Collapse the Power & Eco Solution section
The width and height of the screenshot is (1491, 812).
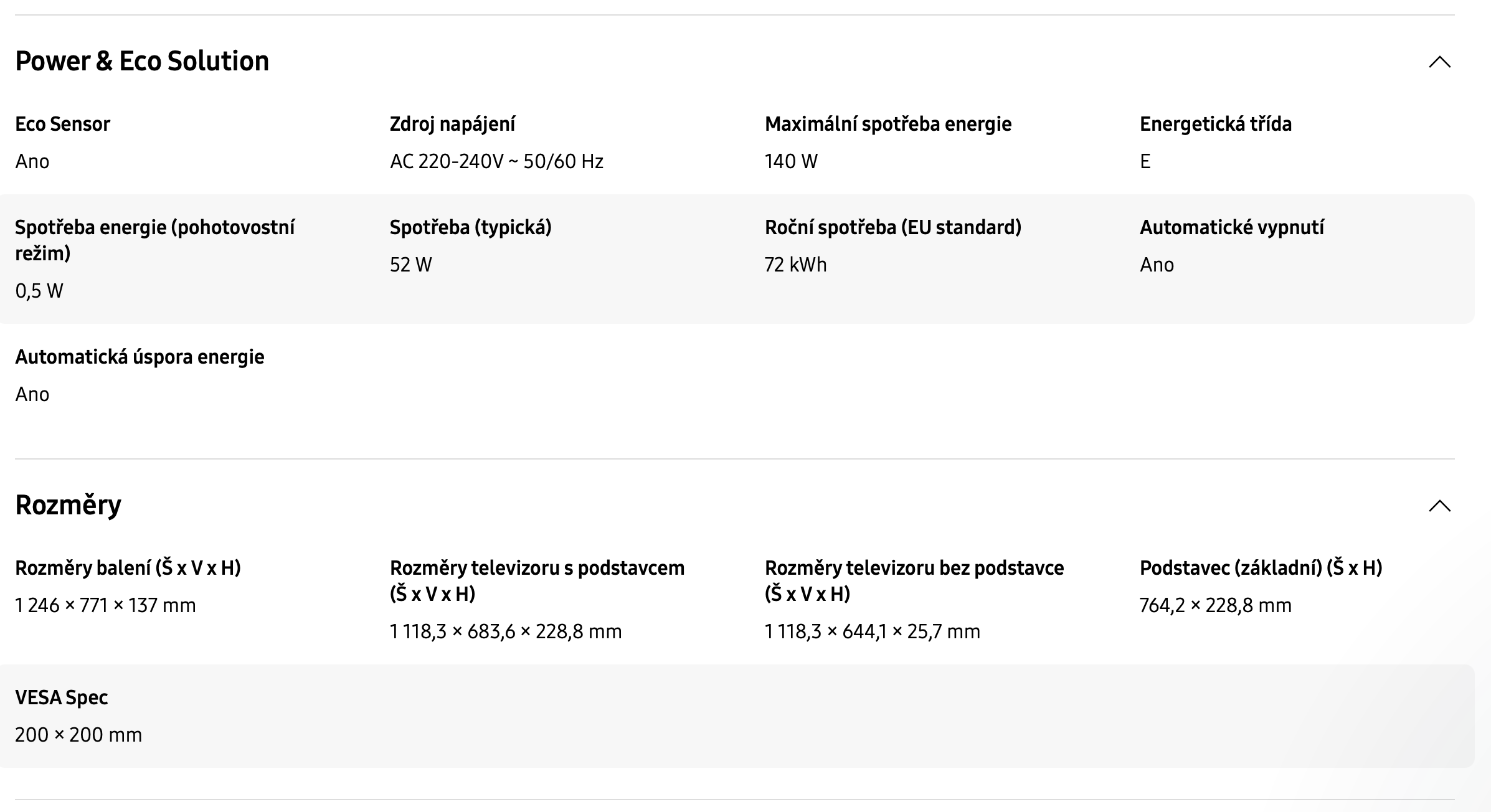1439,62
